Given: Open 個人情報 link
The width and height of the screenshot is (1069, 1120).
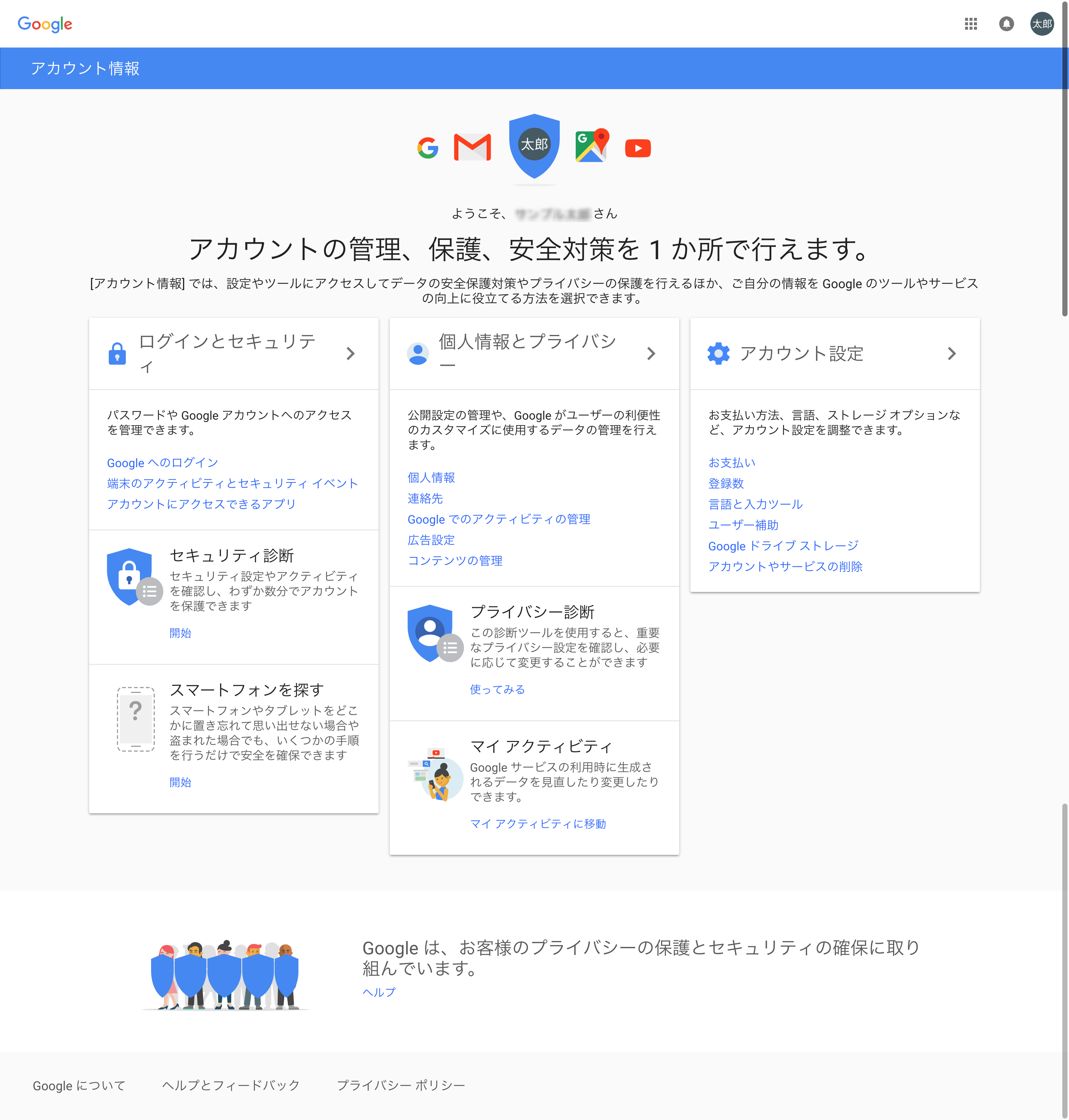Looking at the screenshot, I should point(431,478).
